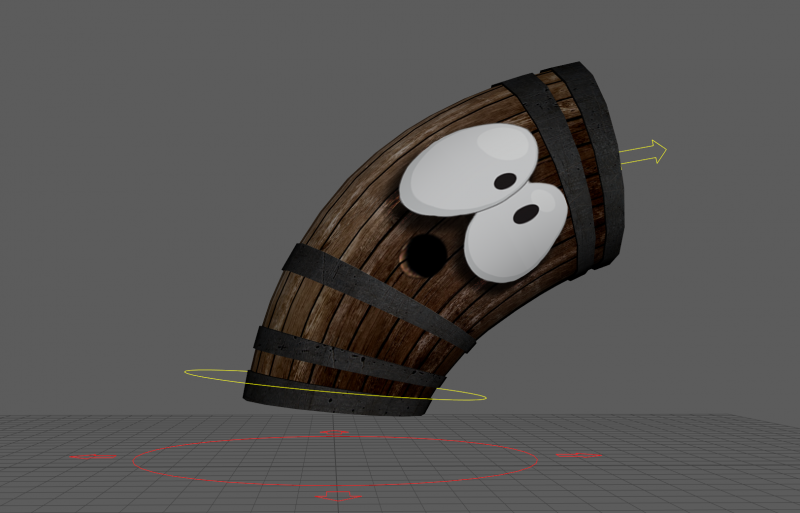Select the yellow arrow controller near barrel top
Image resolution: width=800 pixels, height=513 pixels.
pyautogui.click(x=643, y=153)
